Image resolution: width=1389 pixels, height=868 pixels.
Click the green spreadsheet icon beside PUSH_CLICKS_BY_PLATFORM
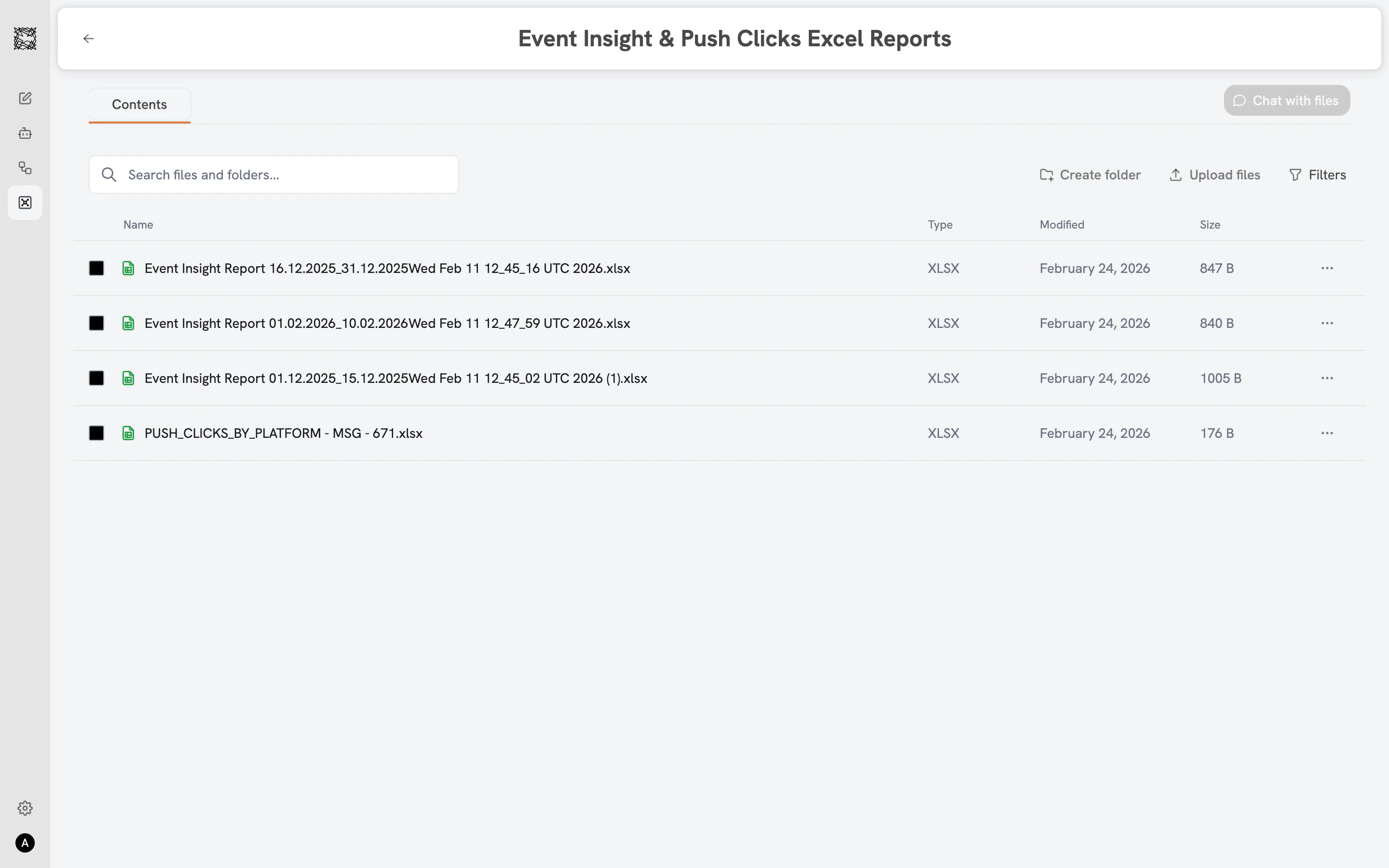point(128,433)
